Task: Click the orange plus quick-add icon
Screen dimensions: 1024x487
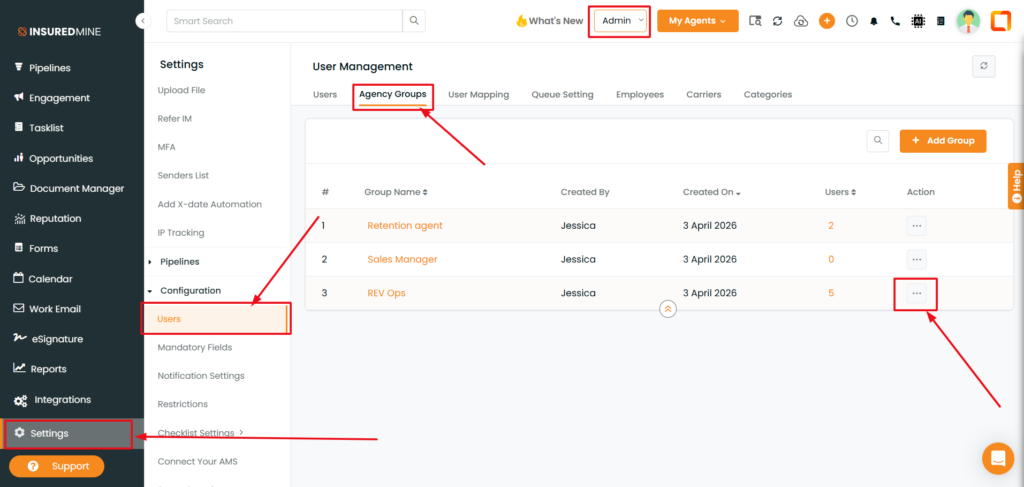Action: [x=827, y=21]
